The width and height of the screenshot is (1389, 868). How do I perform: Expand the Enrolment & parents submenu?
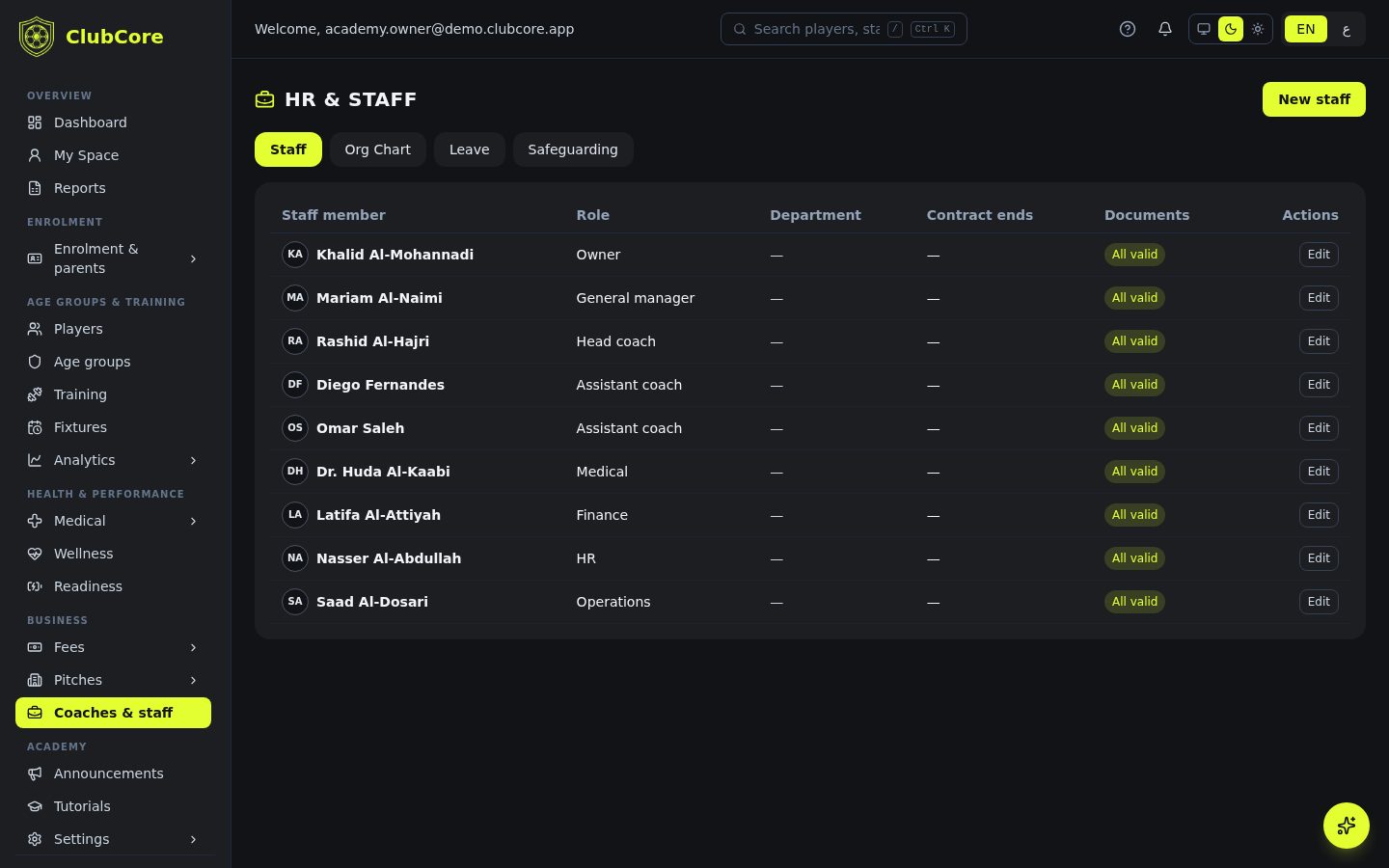click(x=193, y=258)
